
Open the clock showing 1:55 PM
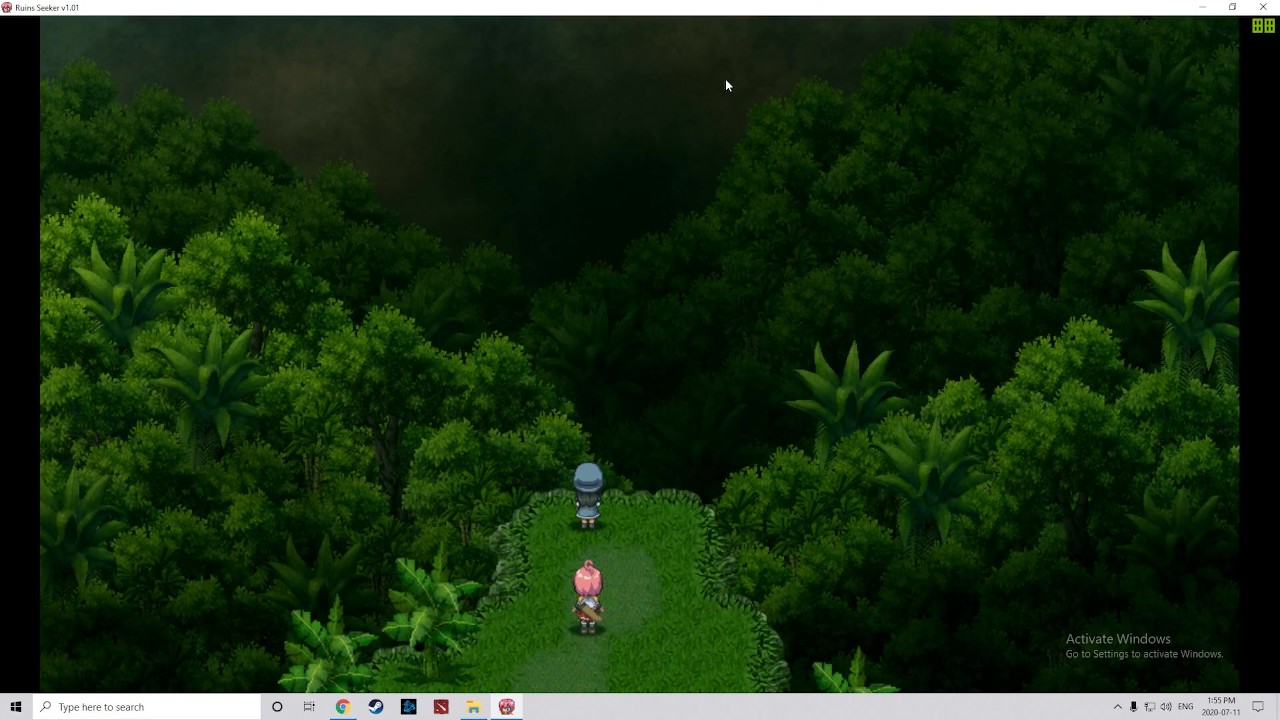[1221, 707]
